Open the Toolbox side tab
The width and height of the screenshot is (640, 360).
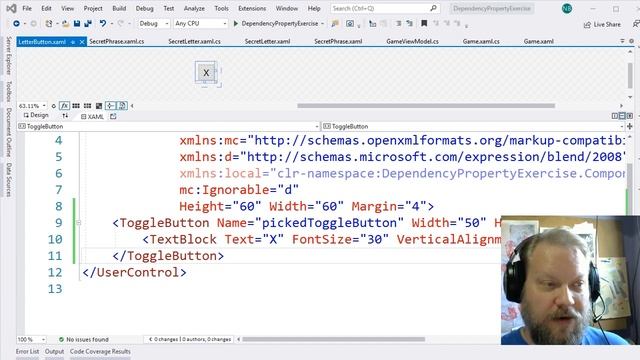coord(8,91)
